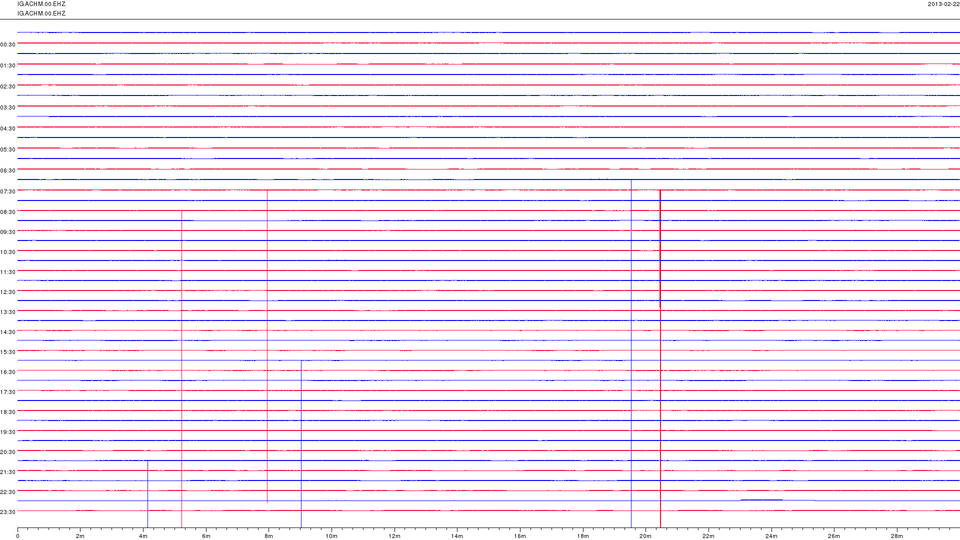
Task: Click the 22m axis tick label
Action: (x=708, y=536)
